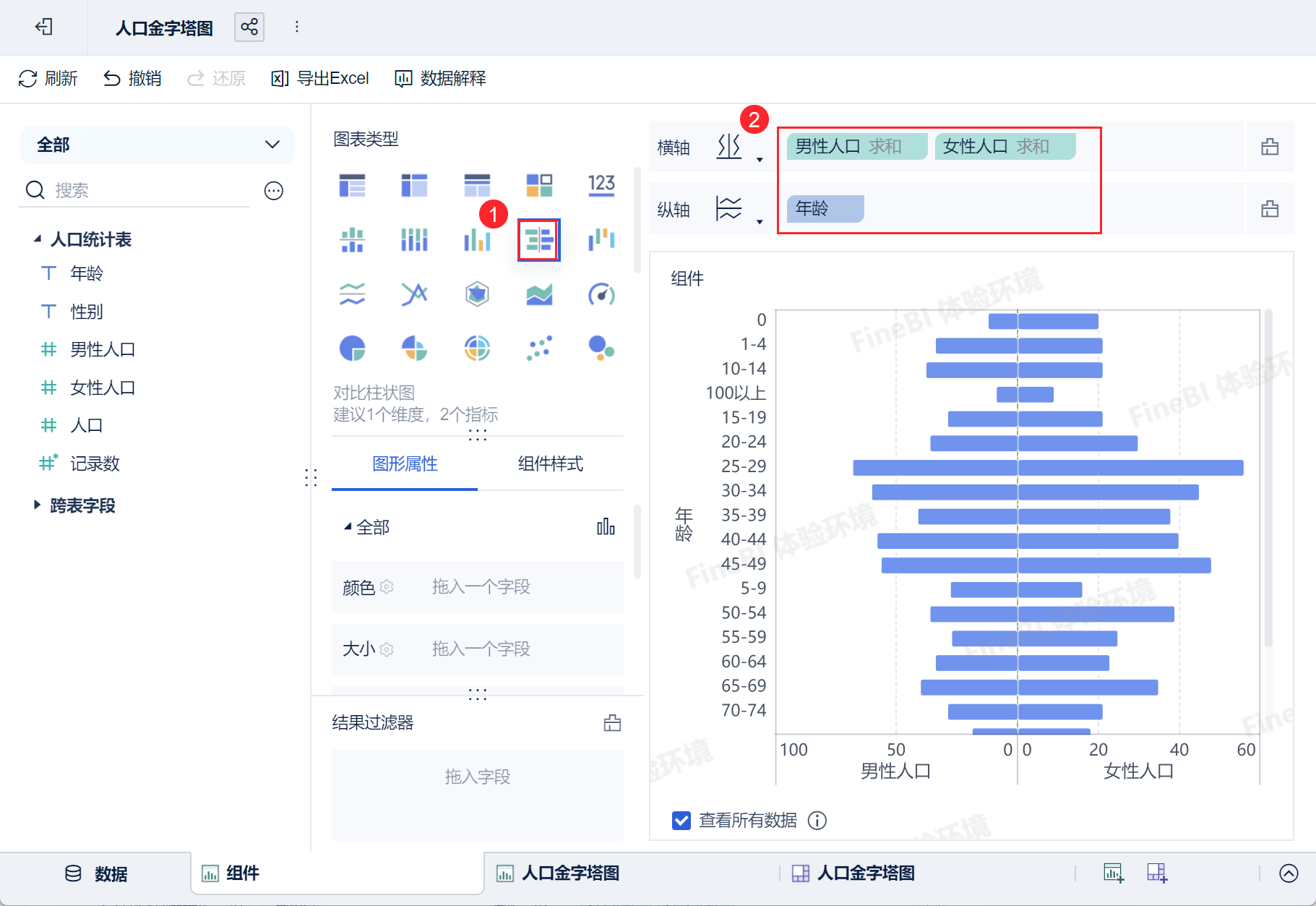Open the 全部 table selection dropdown
The image size is (1316, 906).
[157, 145]
